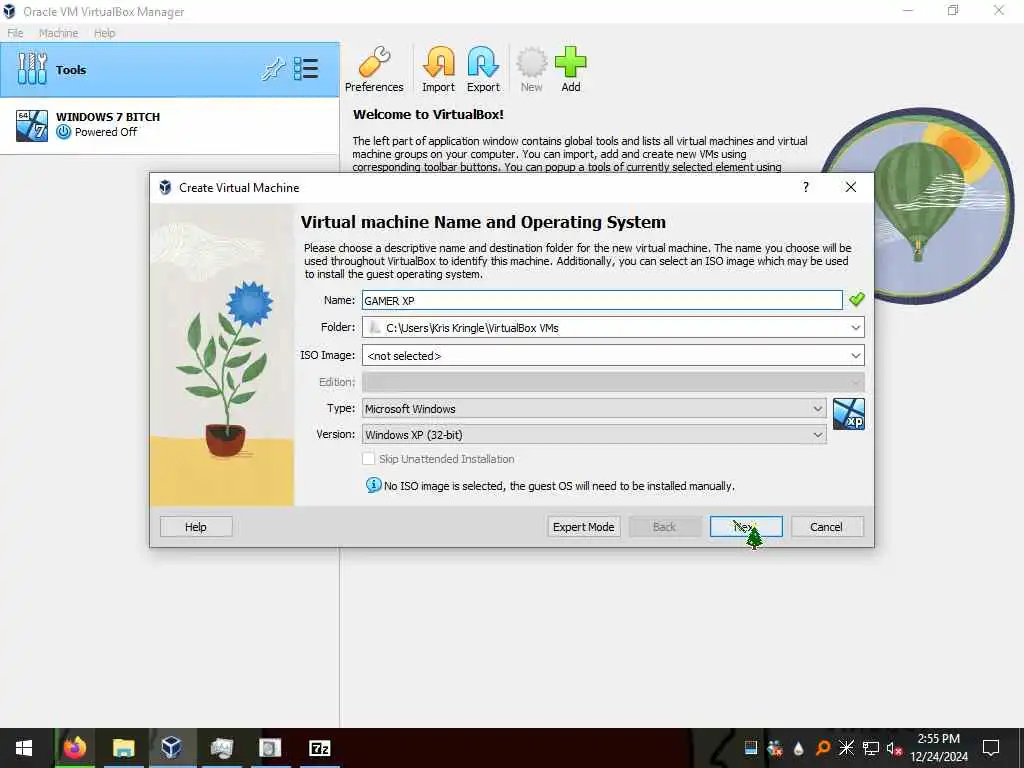Open the Help menu in the menu bar
The image size is (1024, 768).
(x=104, y=33)
